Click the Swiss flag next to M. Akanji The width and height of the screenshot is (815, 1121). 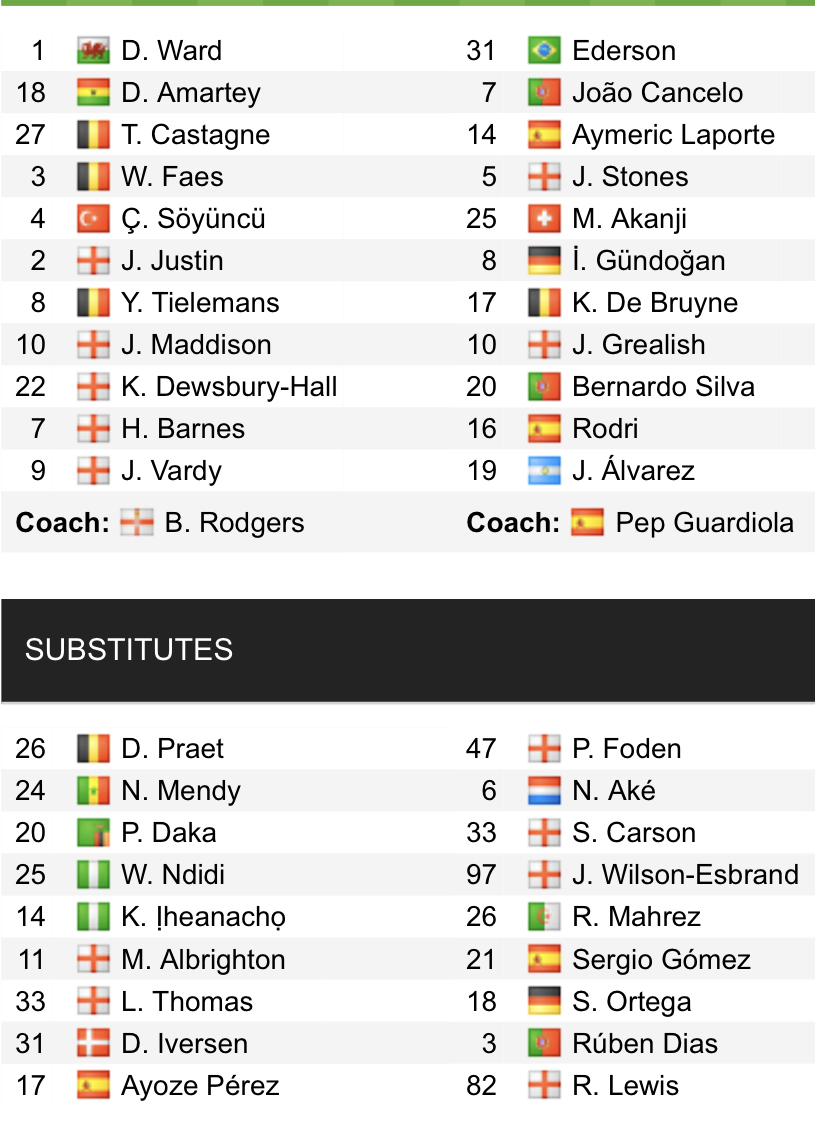tap(544, 219)
